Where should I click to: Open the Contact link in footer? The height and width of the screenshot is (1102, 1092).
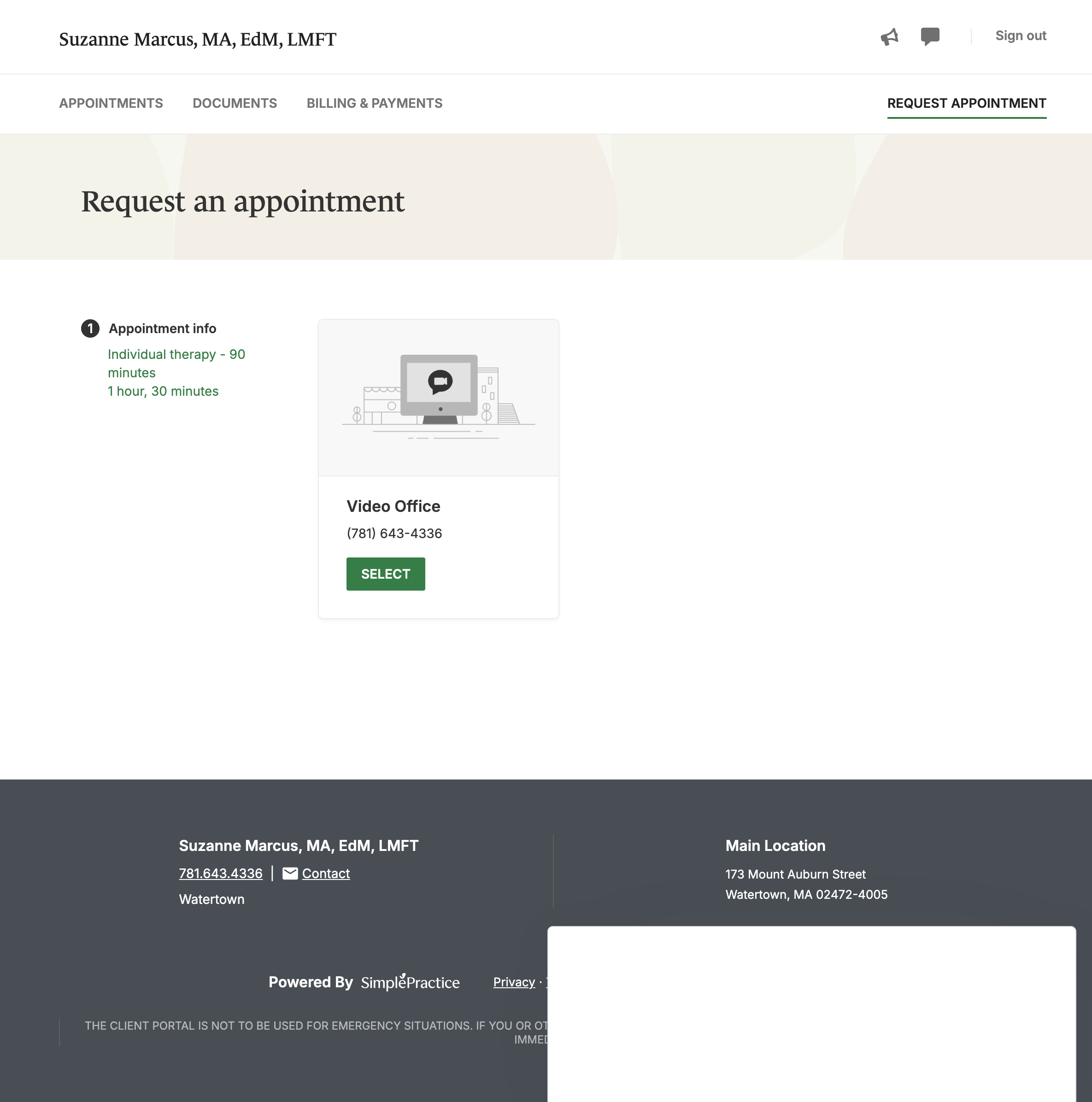pyautogui.click(x=326, y=873)
